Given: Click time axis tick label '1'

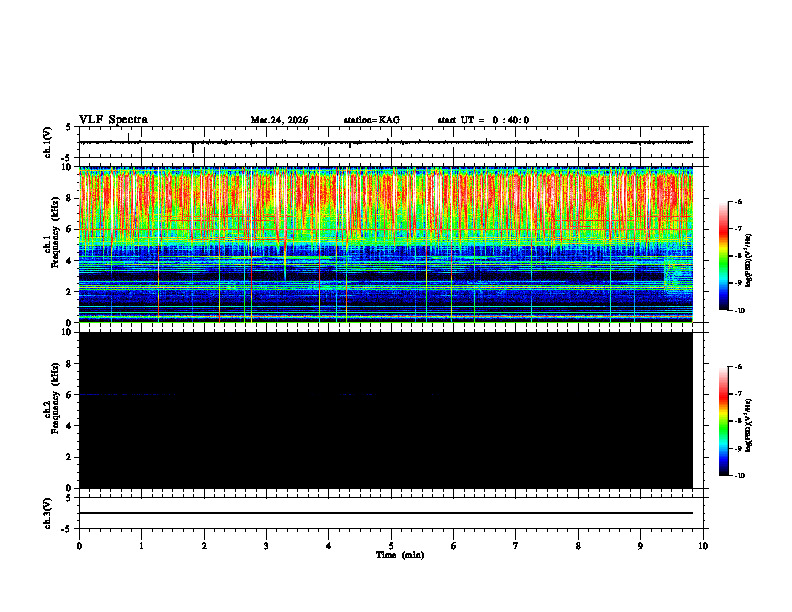Looking at the screenshot, I should 141,546.
